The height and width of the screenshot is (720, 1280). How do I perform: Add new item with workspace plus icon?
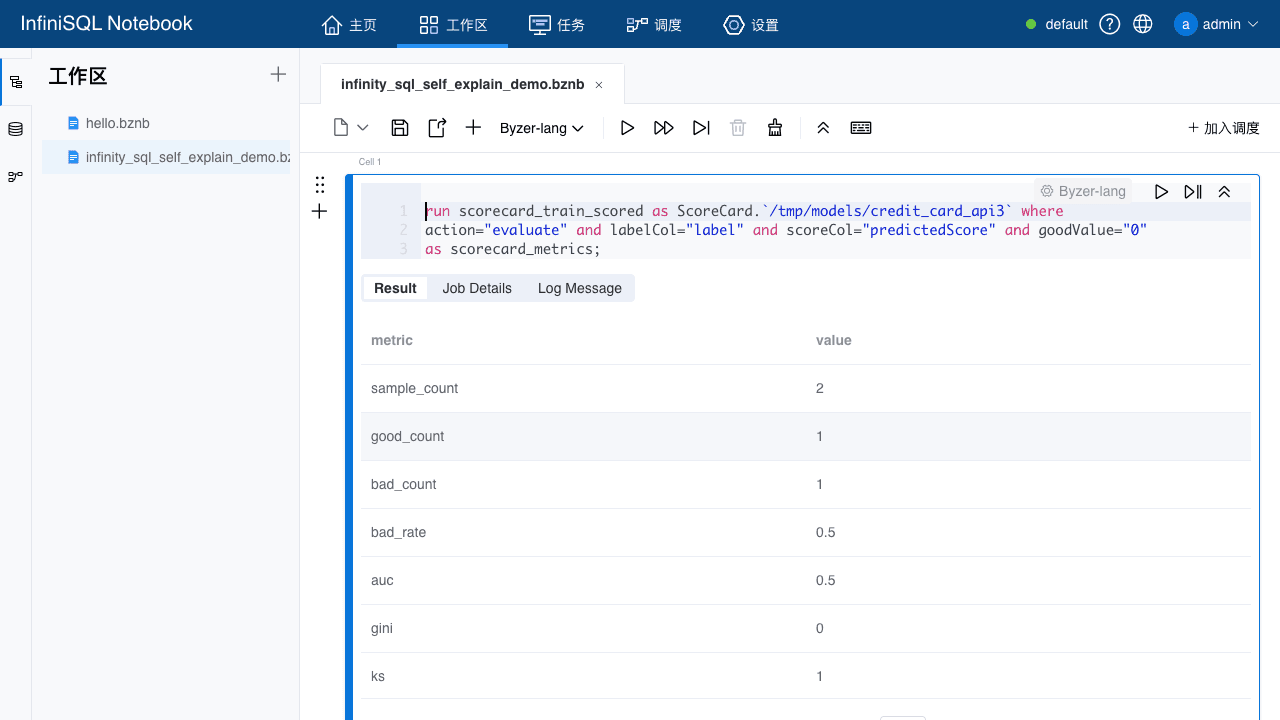pyautogui.click(x=278, y=74)
